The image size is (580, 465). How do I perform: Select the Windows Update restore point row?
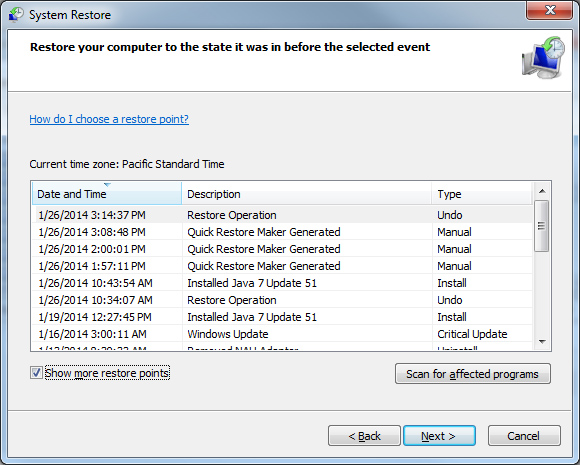282,334
